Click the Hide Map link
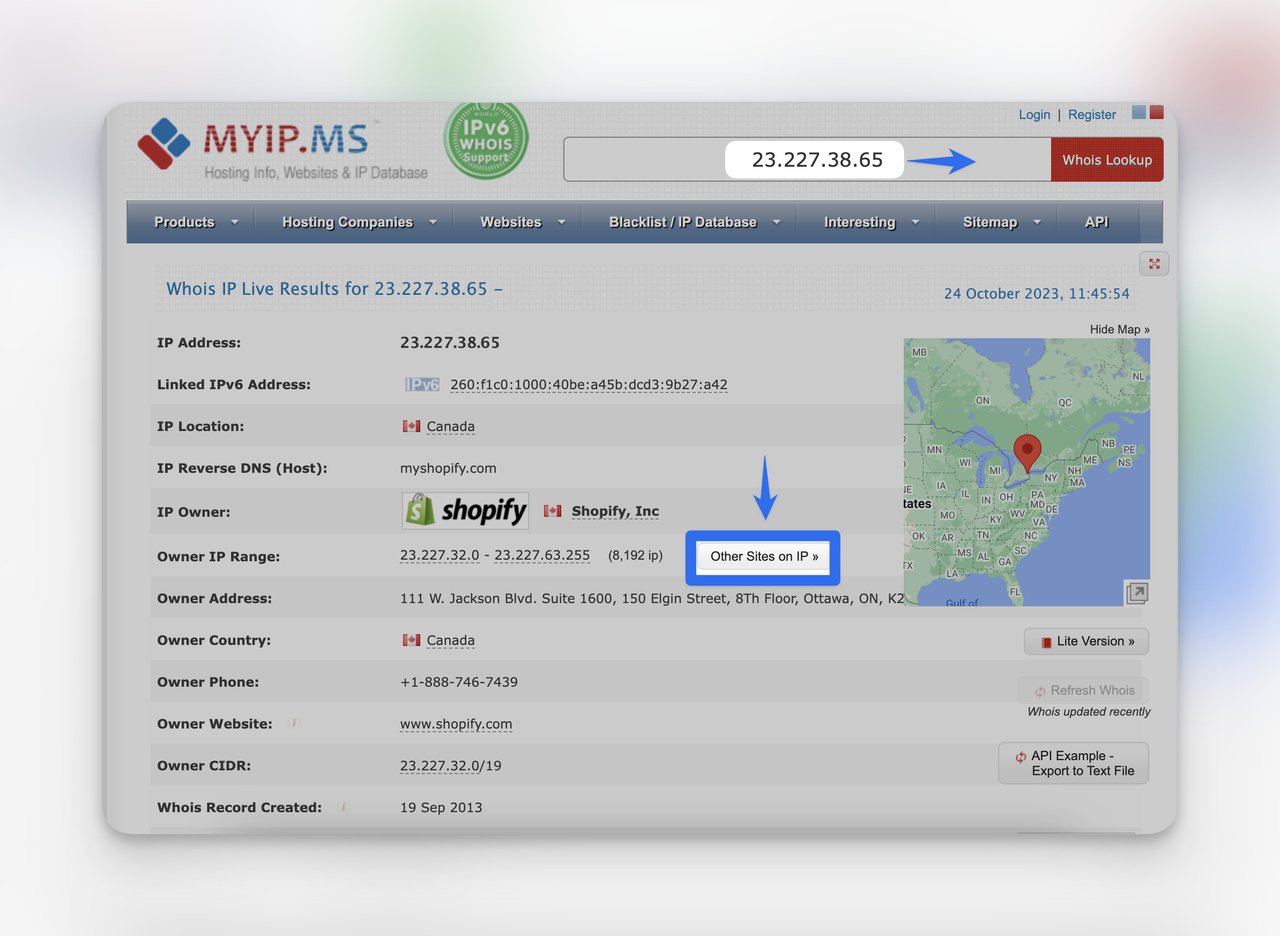This screenshot has height=936, width=1280. pyautogui.click(x=1120, y=329)
